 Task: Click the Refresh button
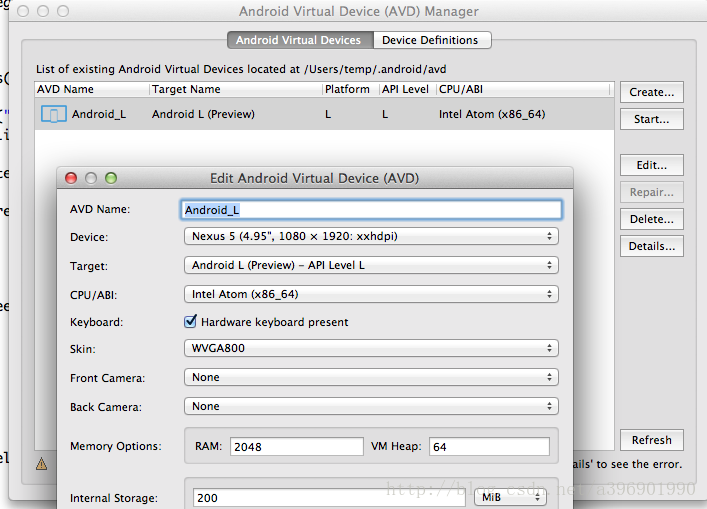pyautogui.click(x=652, y=440)
